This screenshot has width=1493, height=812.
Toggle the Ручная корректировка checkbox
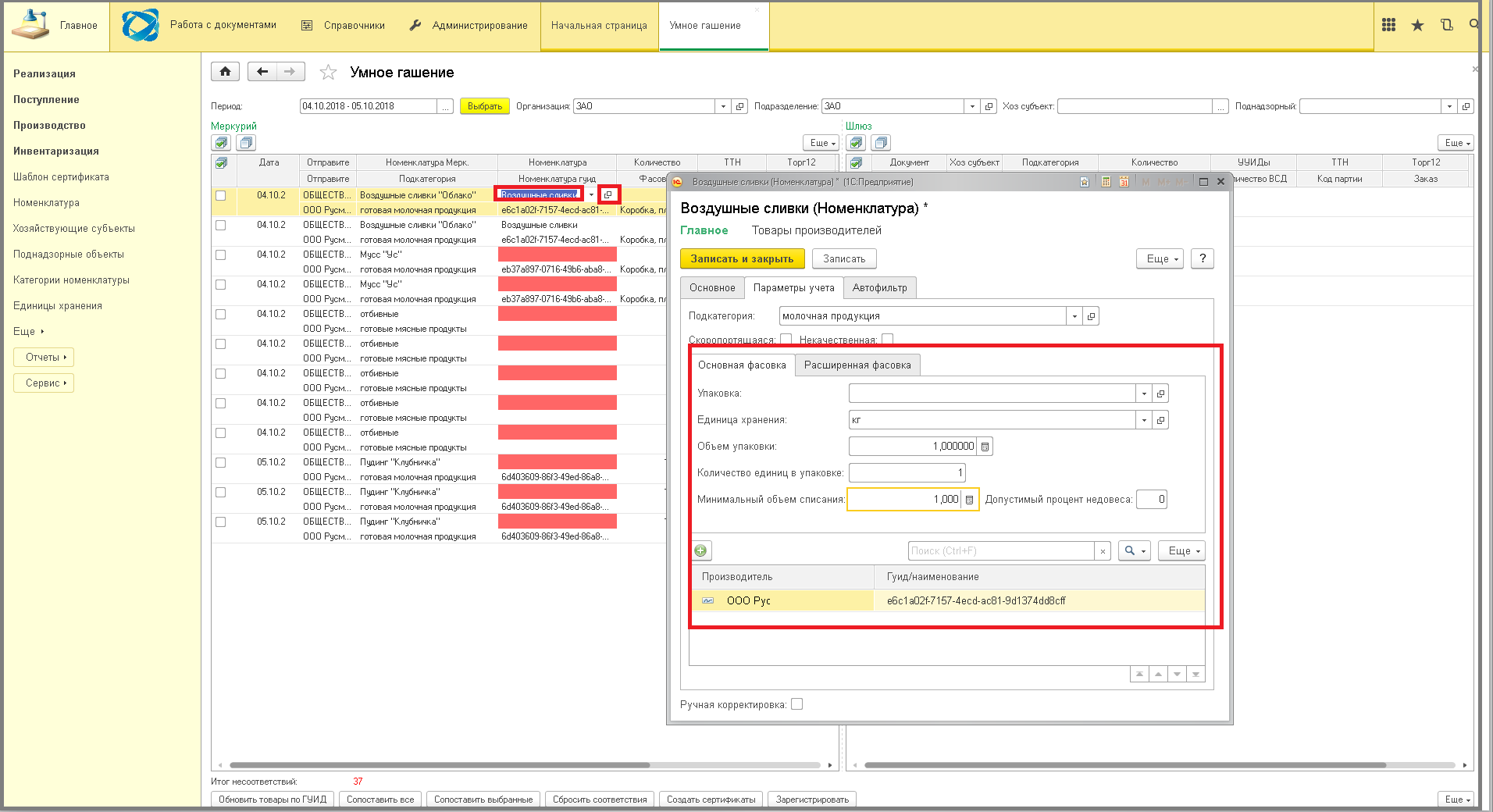point(796,704)
